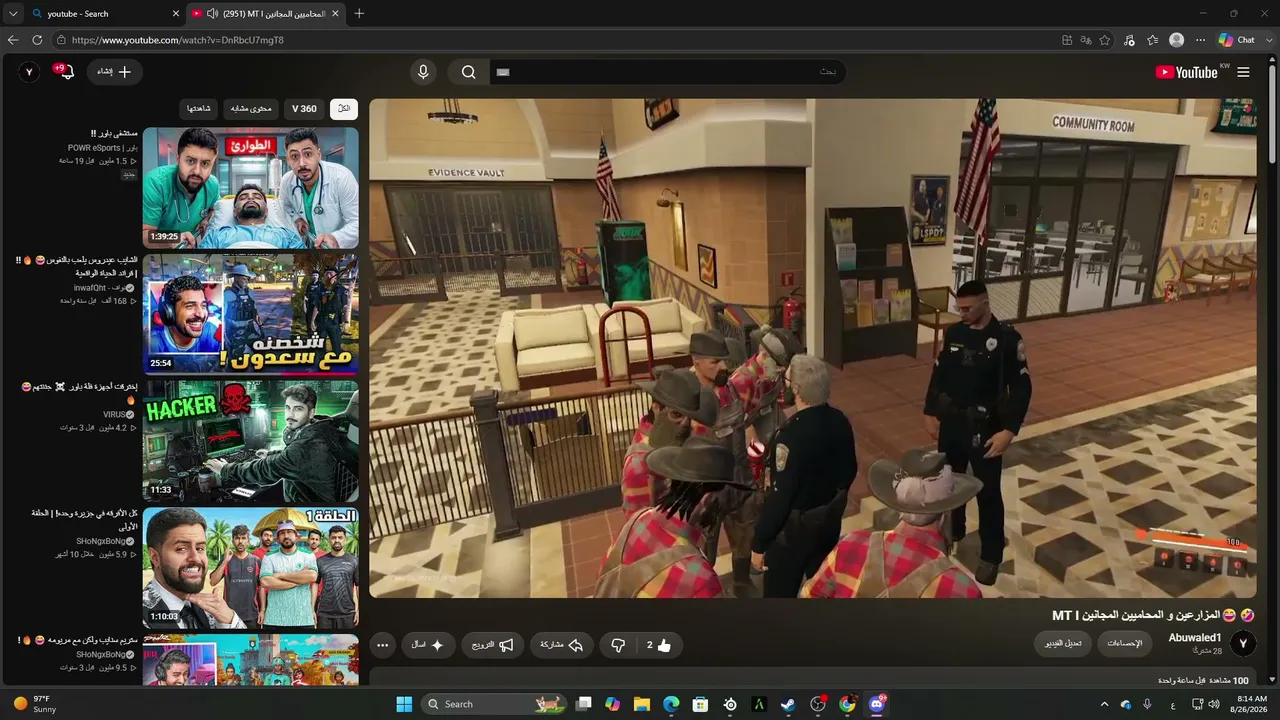Open the browser profile icon
Viewport: 1280px width, 720px height.
coord(1176,40)
